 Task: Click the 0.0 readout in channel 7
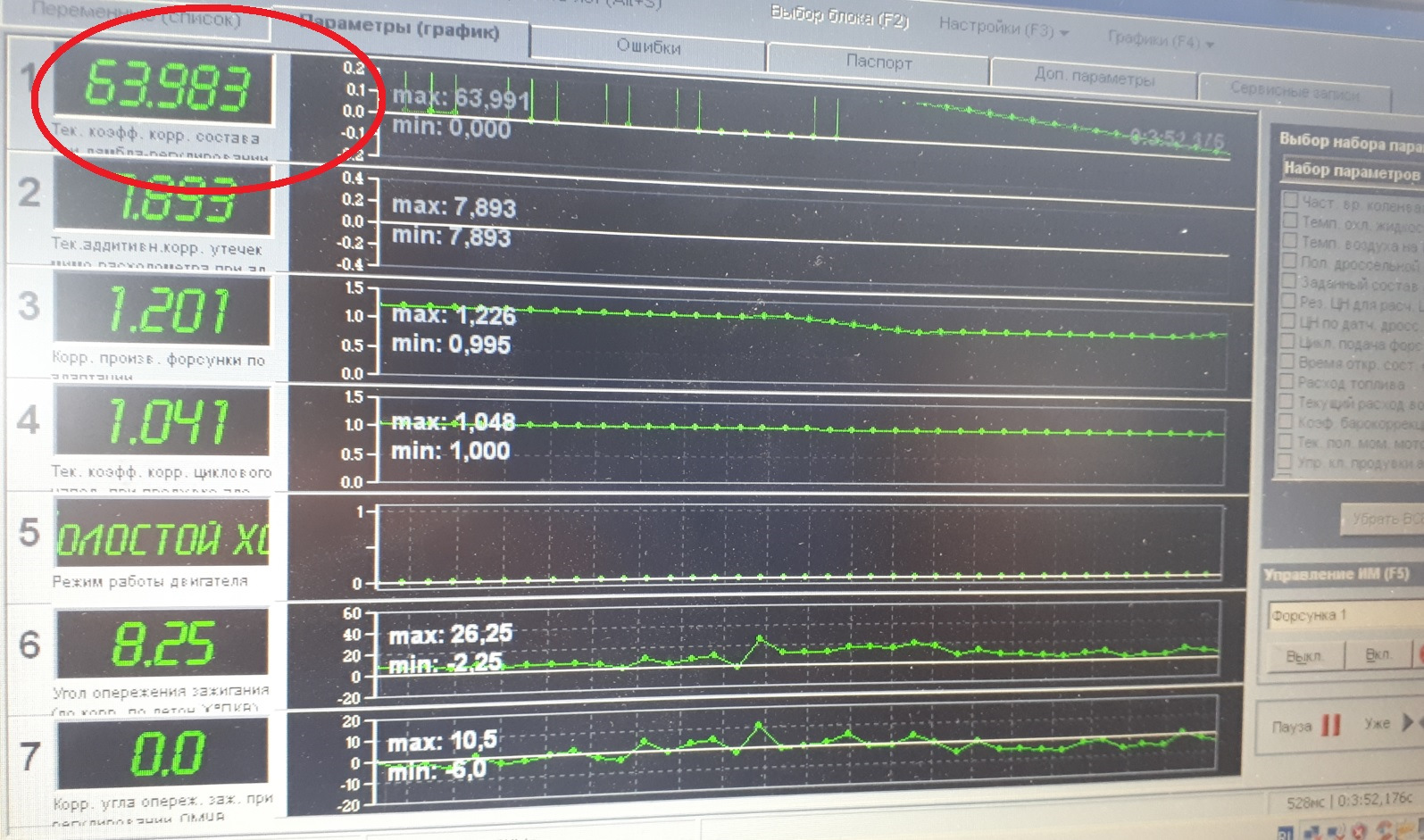click(163, 753)
